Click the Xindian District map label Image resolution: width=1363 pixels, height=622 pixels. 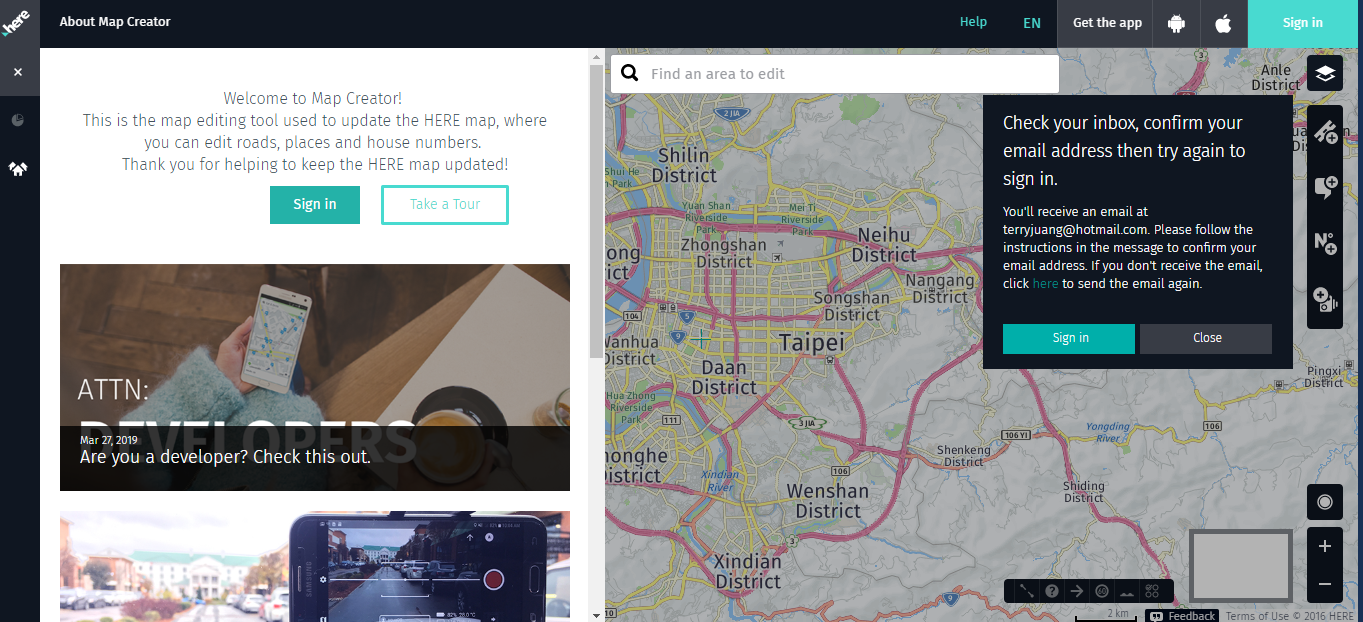(x=748, y=570)
